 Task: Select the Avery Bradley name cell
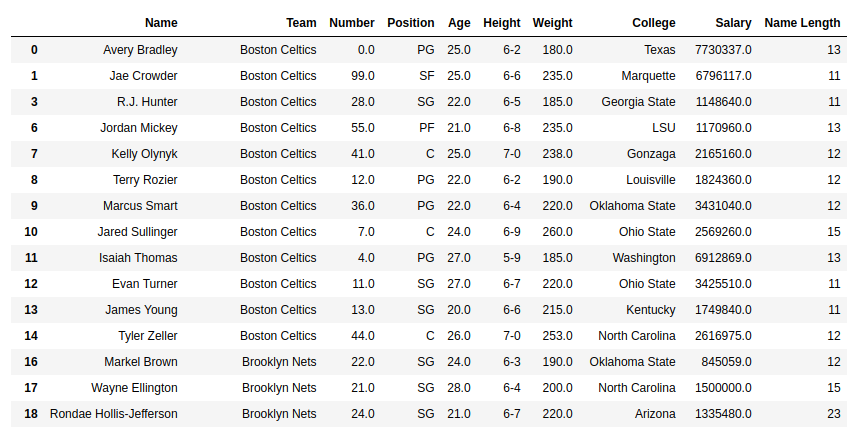click(140, 50)
